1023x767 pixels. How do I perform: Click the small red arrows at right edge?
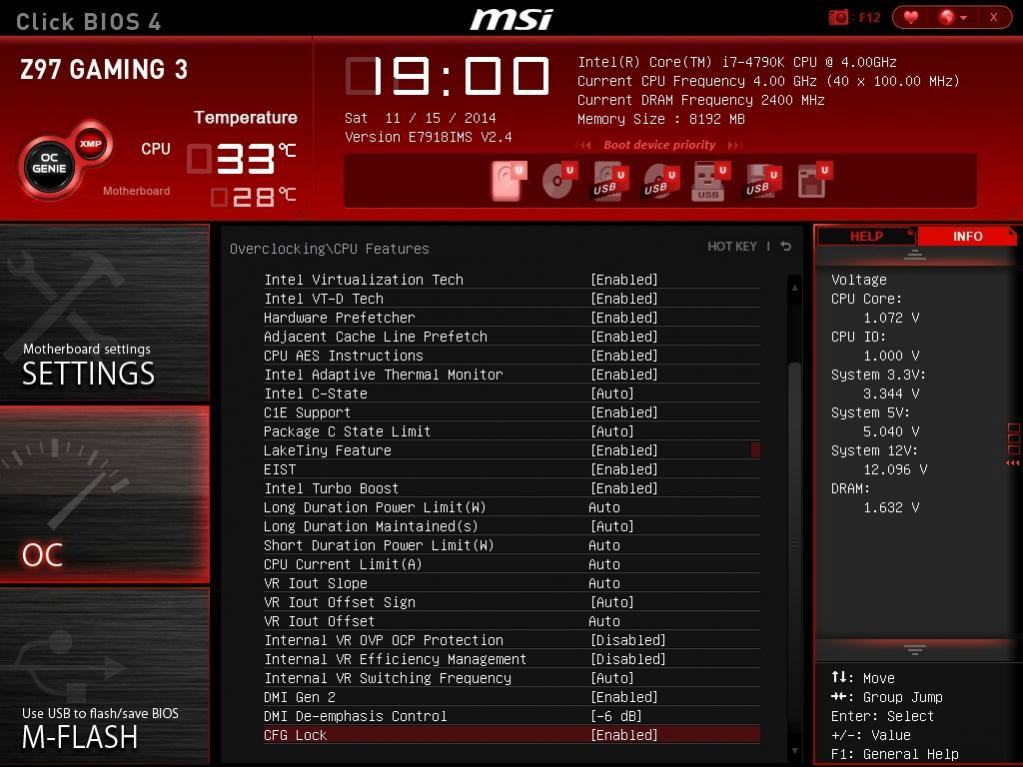coord(1013,463)
